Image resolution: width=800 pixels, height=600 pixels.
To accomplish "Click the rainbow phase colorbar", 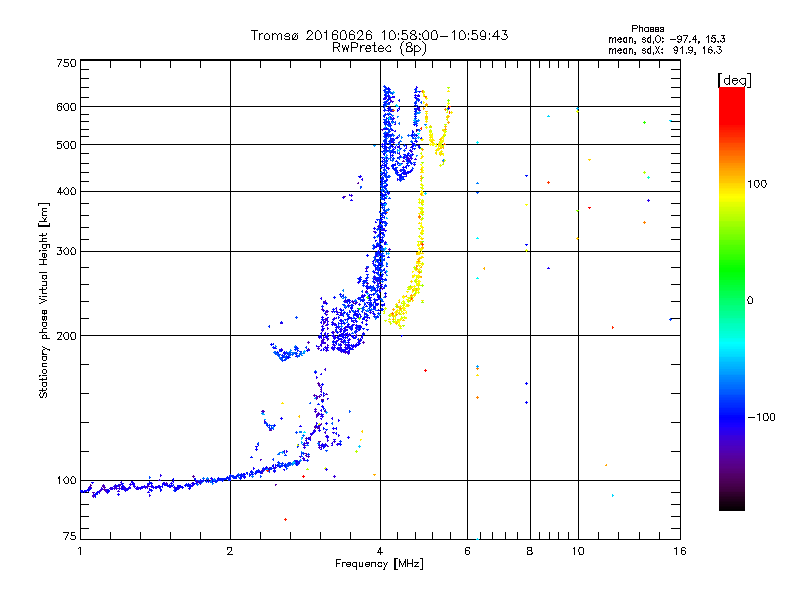I will pos(732,298).
